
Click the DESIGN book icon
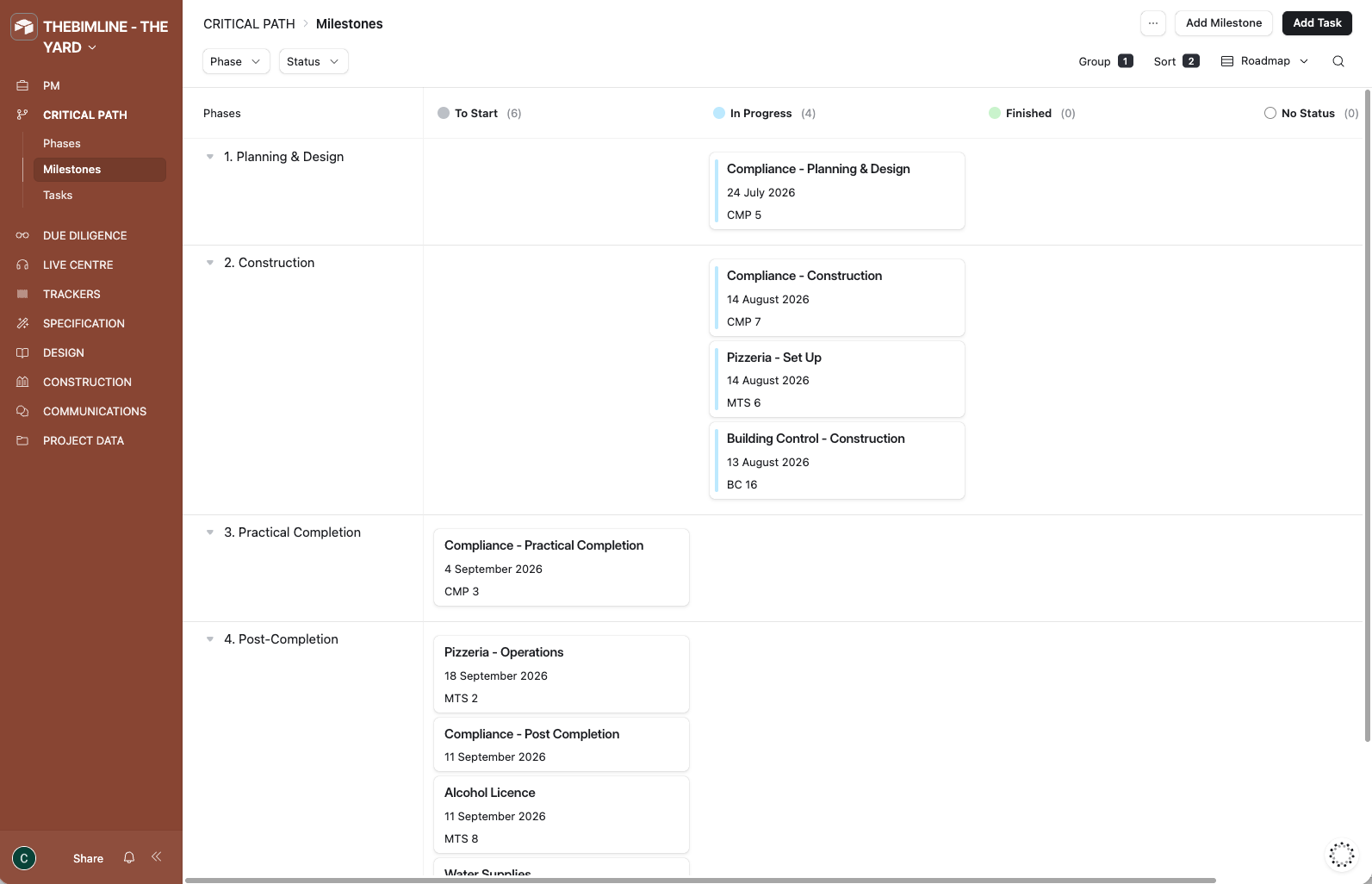point(22,352)
